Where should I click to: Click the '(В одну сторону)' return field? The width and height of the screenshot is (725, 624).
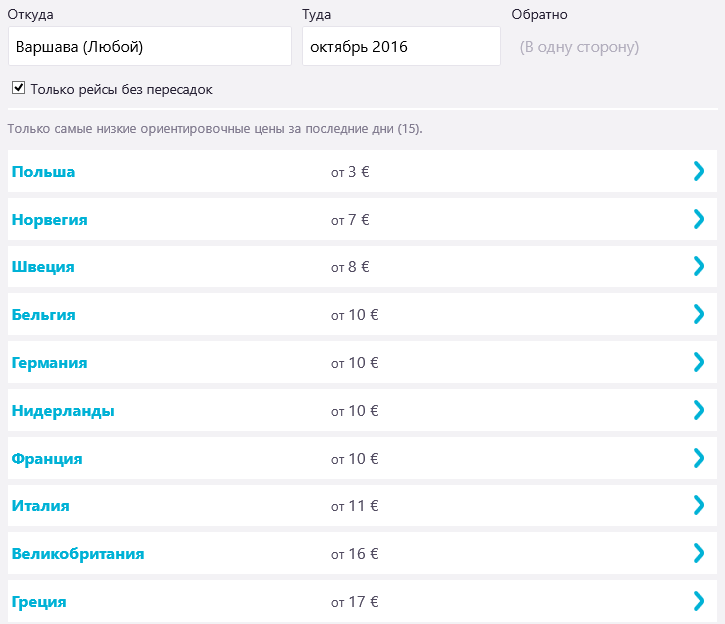pos(579,47)
